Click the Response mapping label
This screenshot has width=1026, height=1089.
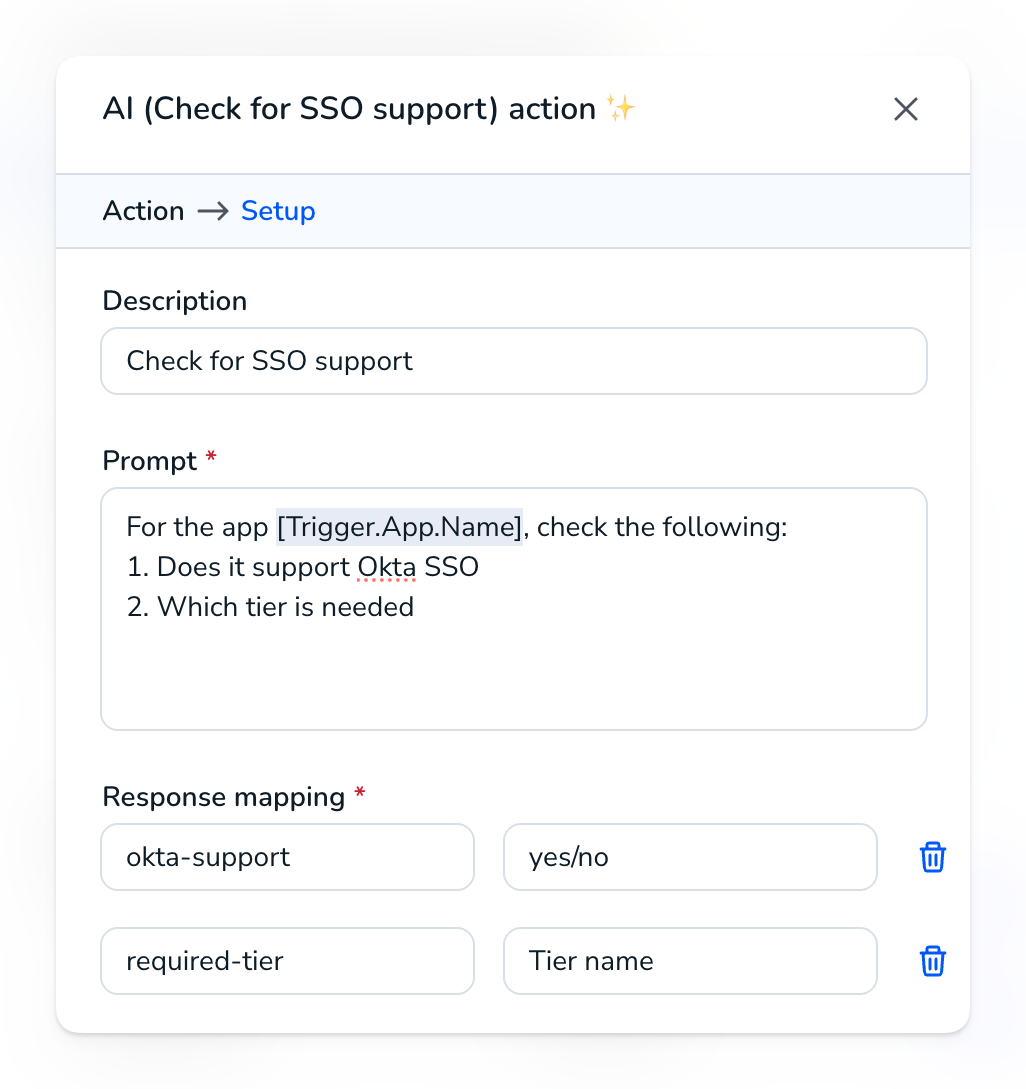point(224,797)
